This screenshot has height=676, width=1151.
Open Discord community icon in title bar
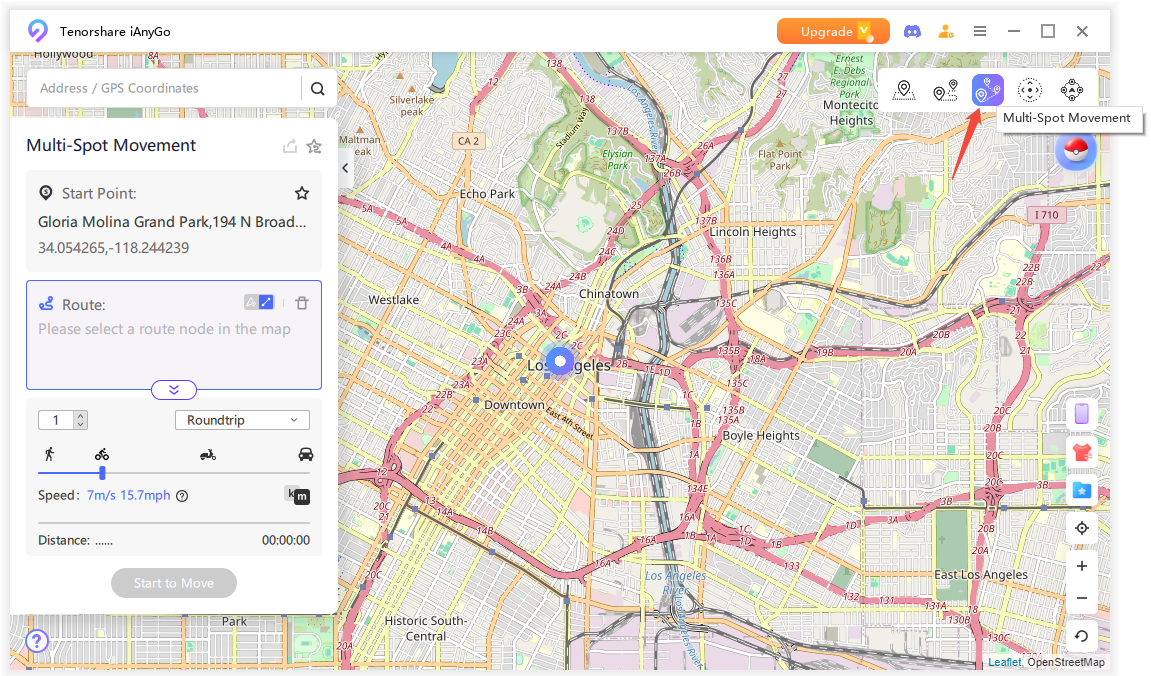coord(911,32)
